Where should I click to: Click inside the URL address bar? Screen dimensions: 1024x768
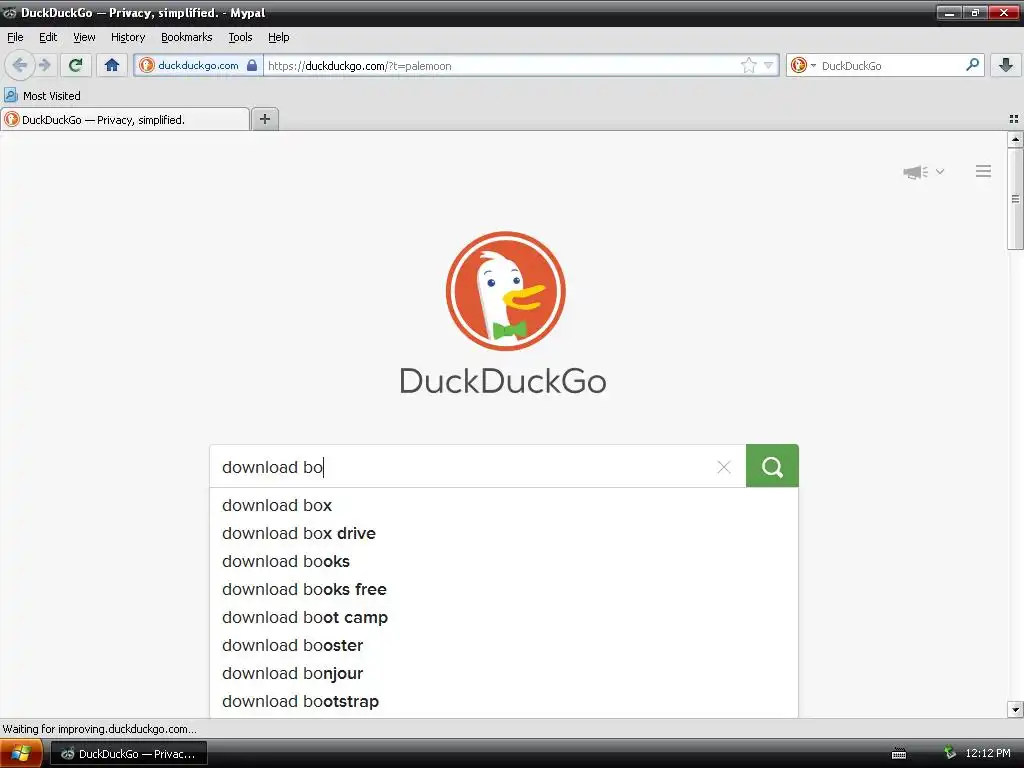tap(501, 65)
